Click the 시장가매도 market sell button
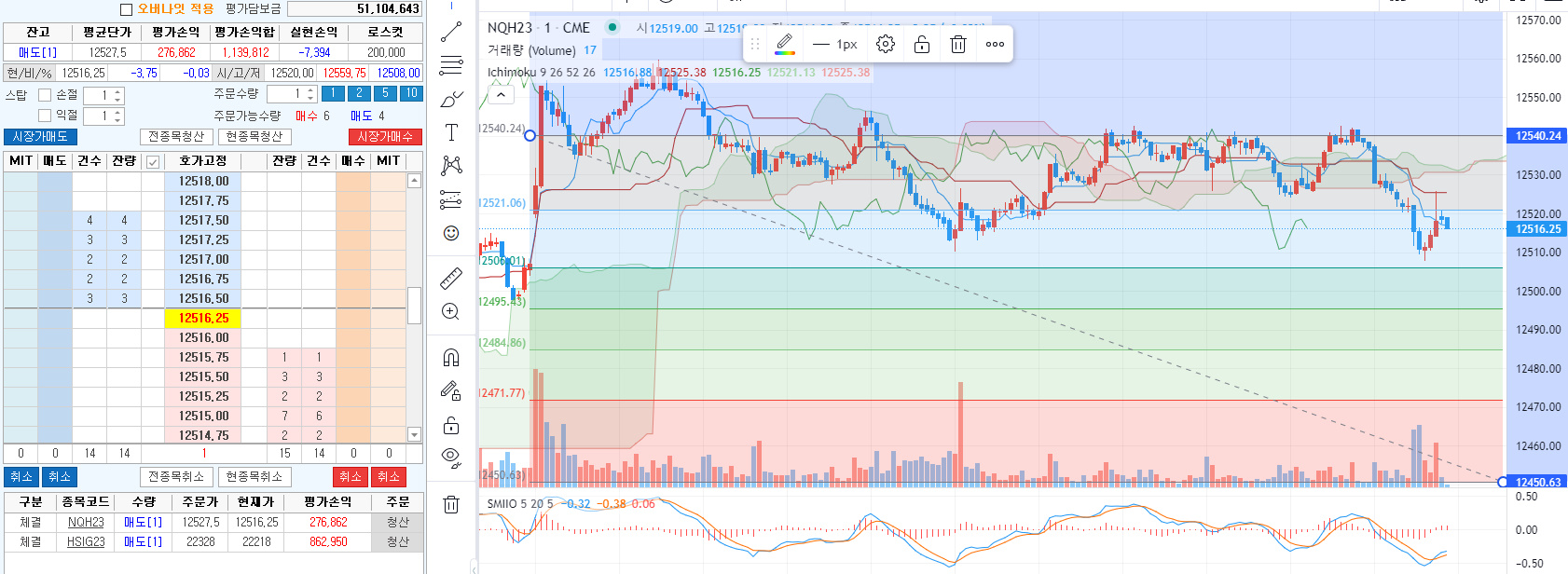This screenshot has width=1568, height=574. point(40,137)
